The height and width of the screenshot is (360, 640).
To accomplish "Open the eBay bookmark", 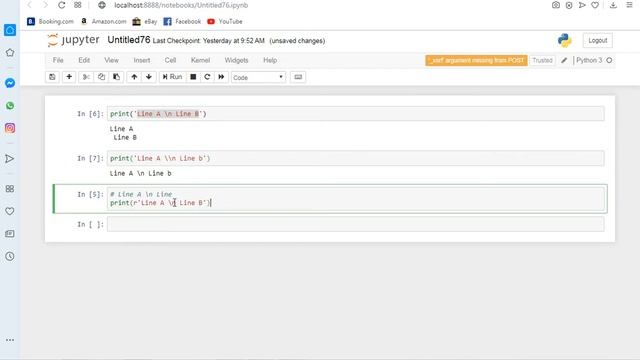I will click(x=145, y=22).
